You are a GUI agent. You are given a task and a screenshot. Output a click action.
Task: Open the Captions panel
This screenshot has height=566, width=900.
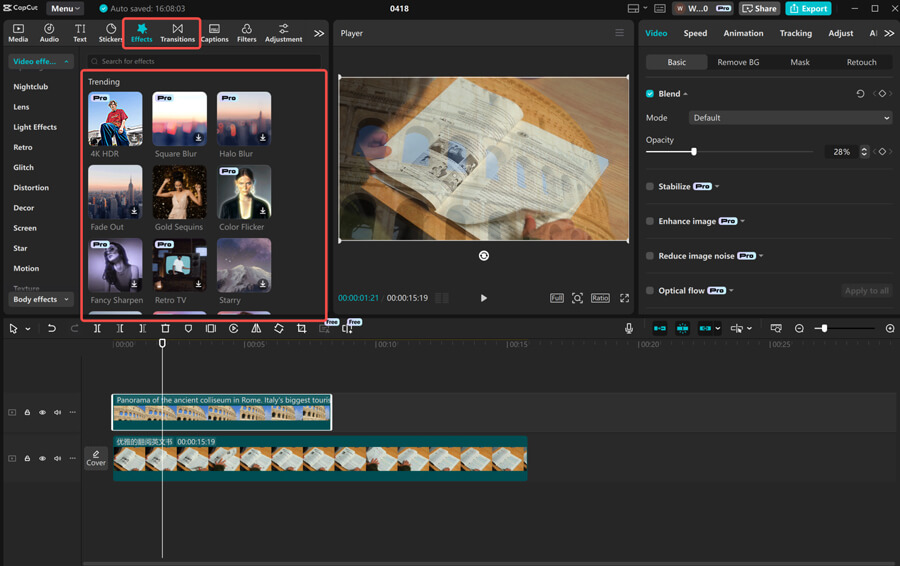point(215,33)
